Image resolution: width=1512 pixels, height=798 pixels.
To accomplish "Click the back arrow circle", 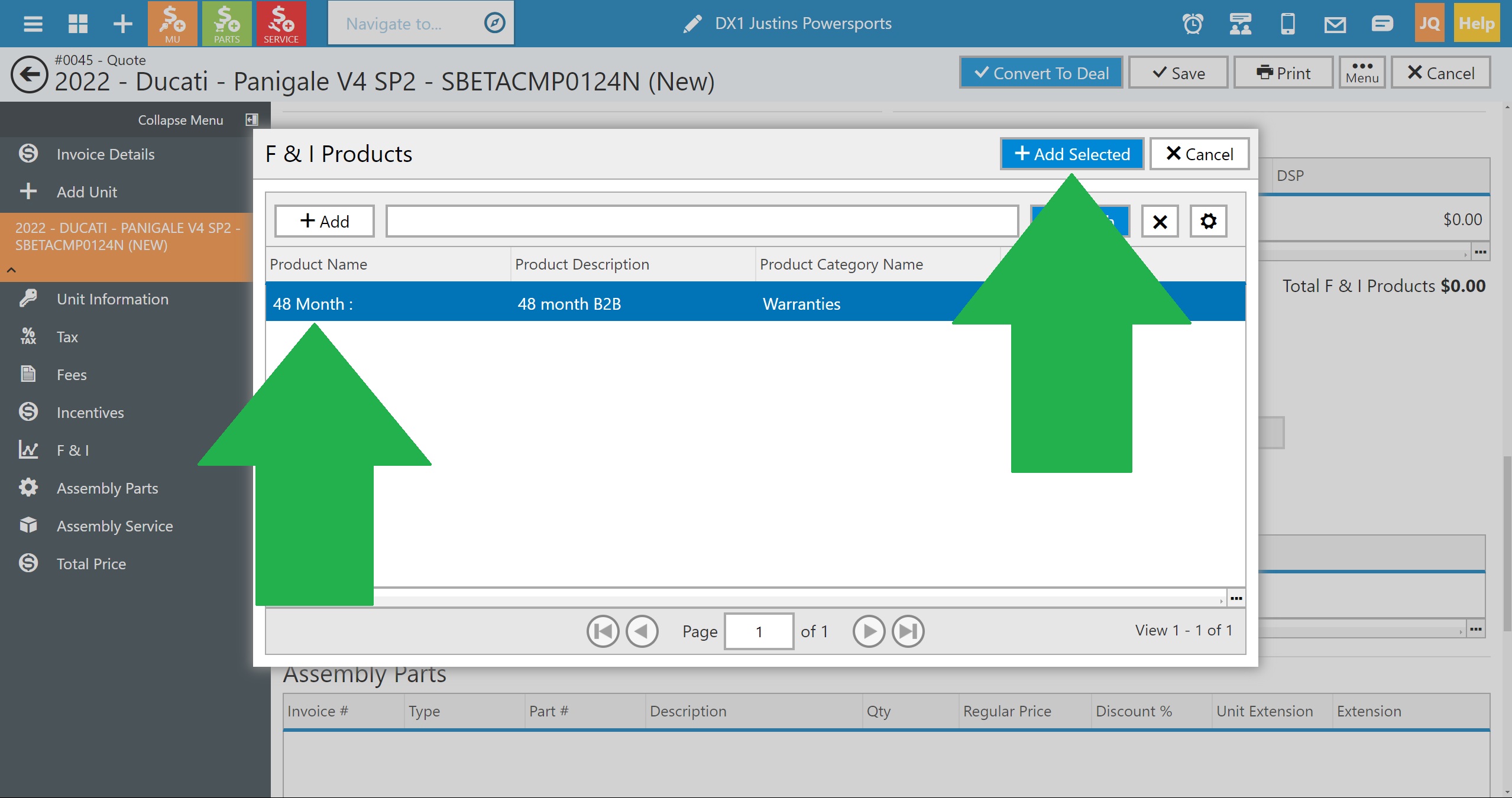I will coord(29,74).
